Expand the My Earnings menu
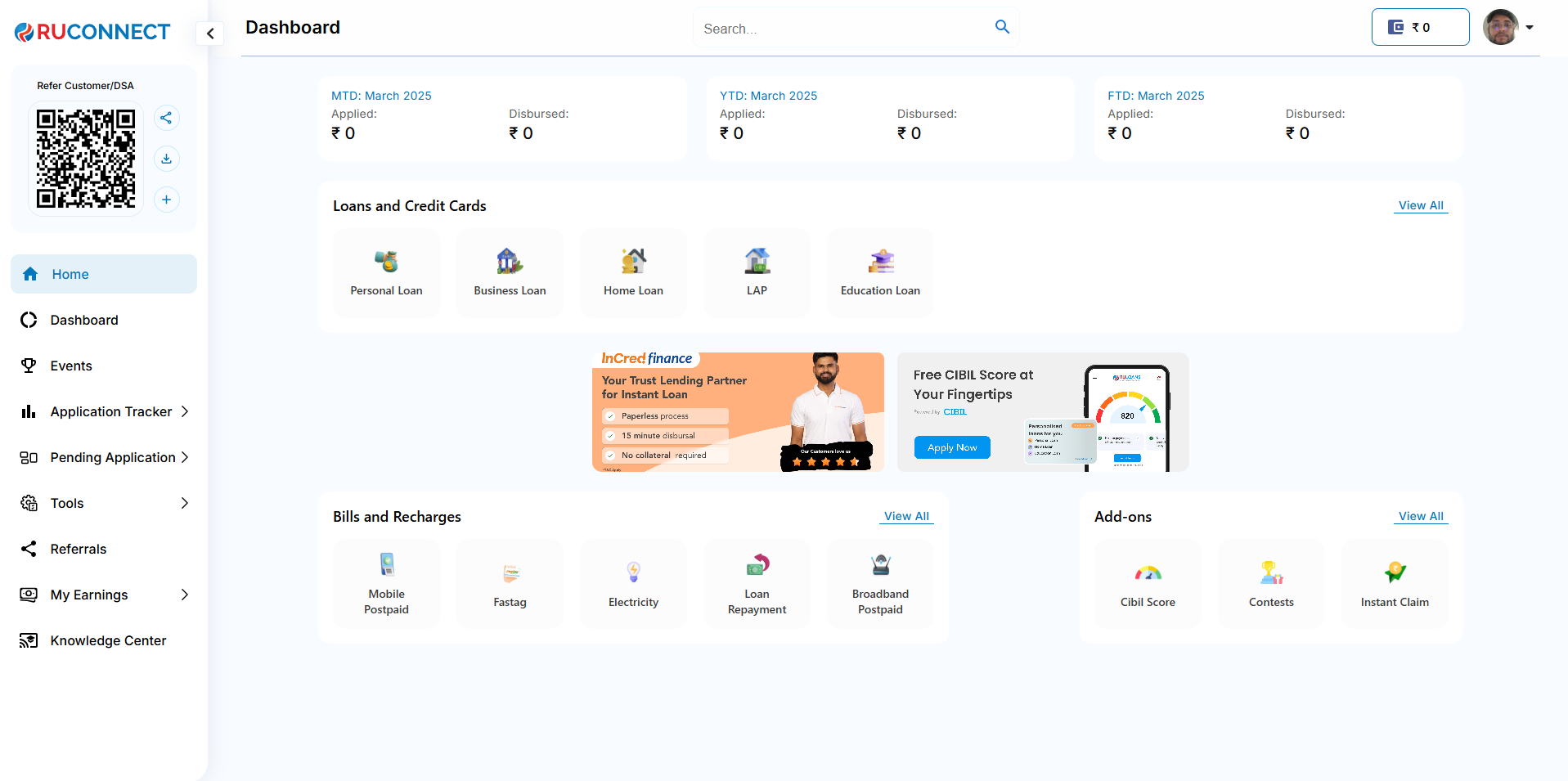This screenshot has width=1568, height=781. point(185,595)
